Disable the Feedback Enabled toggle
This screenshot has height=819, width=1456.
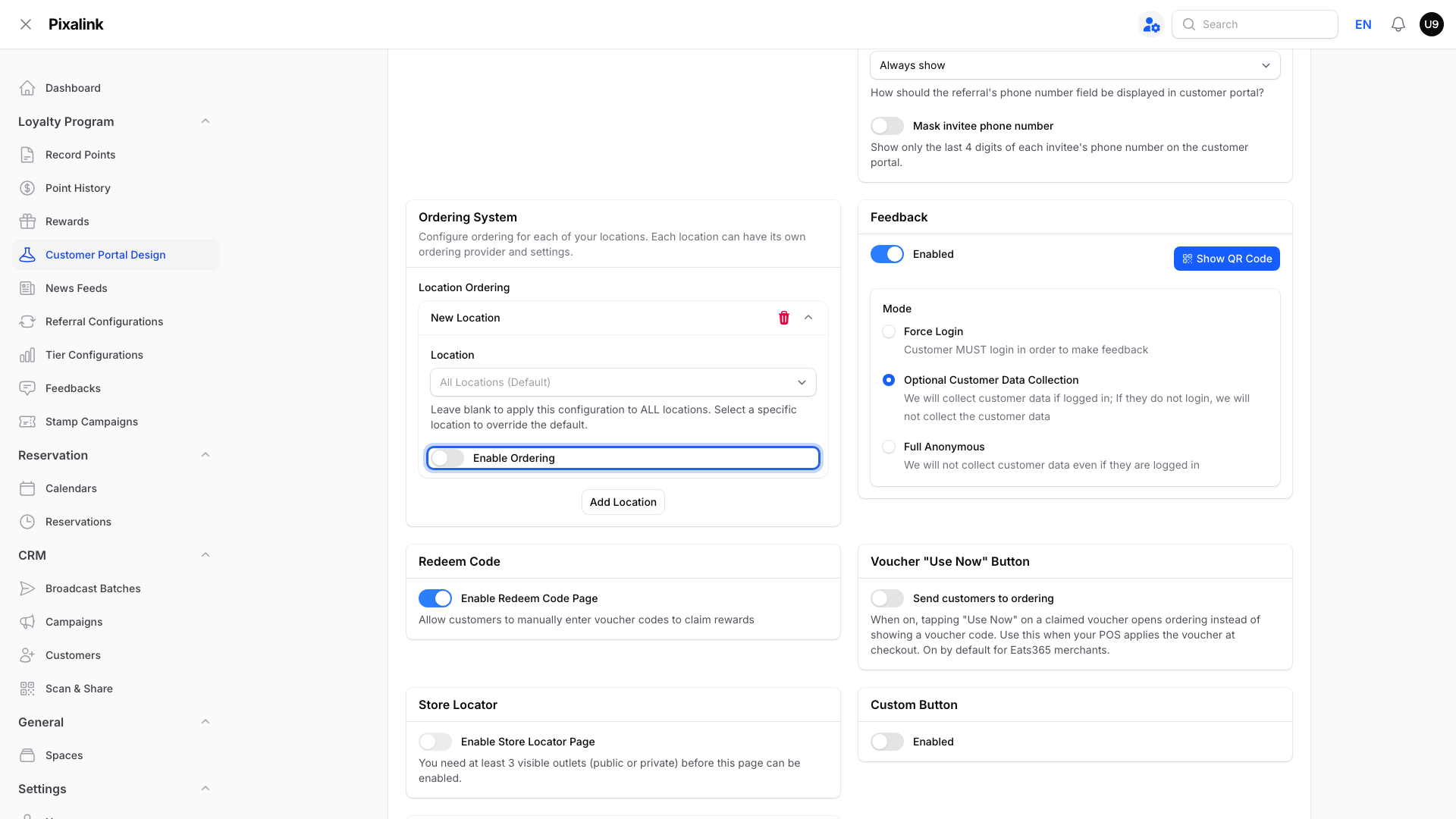(x=887, y=254)
